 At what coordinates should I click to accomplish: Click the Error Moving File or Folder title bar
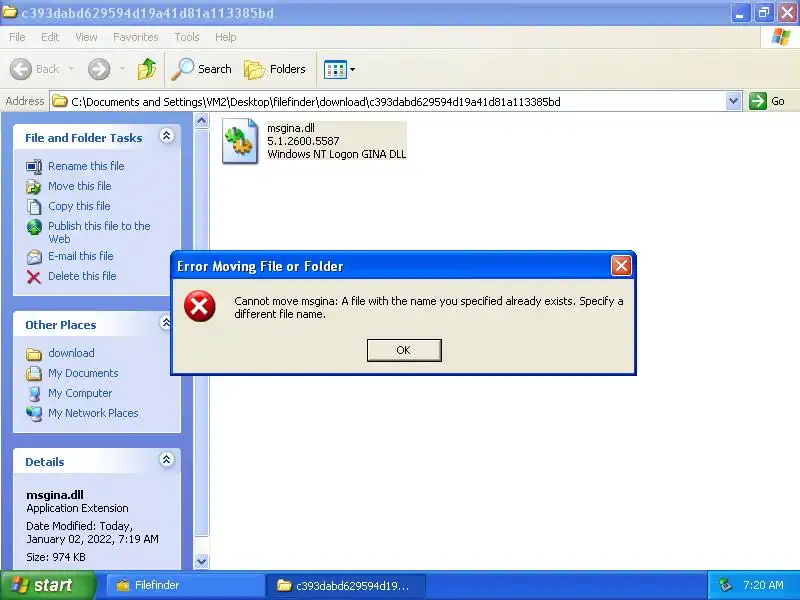[x=391, y=266]
